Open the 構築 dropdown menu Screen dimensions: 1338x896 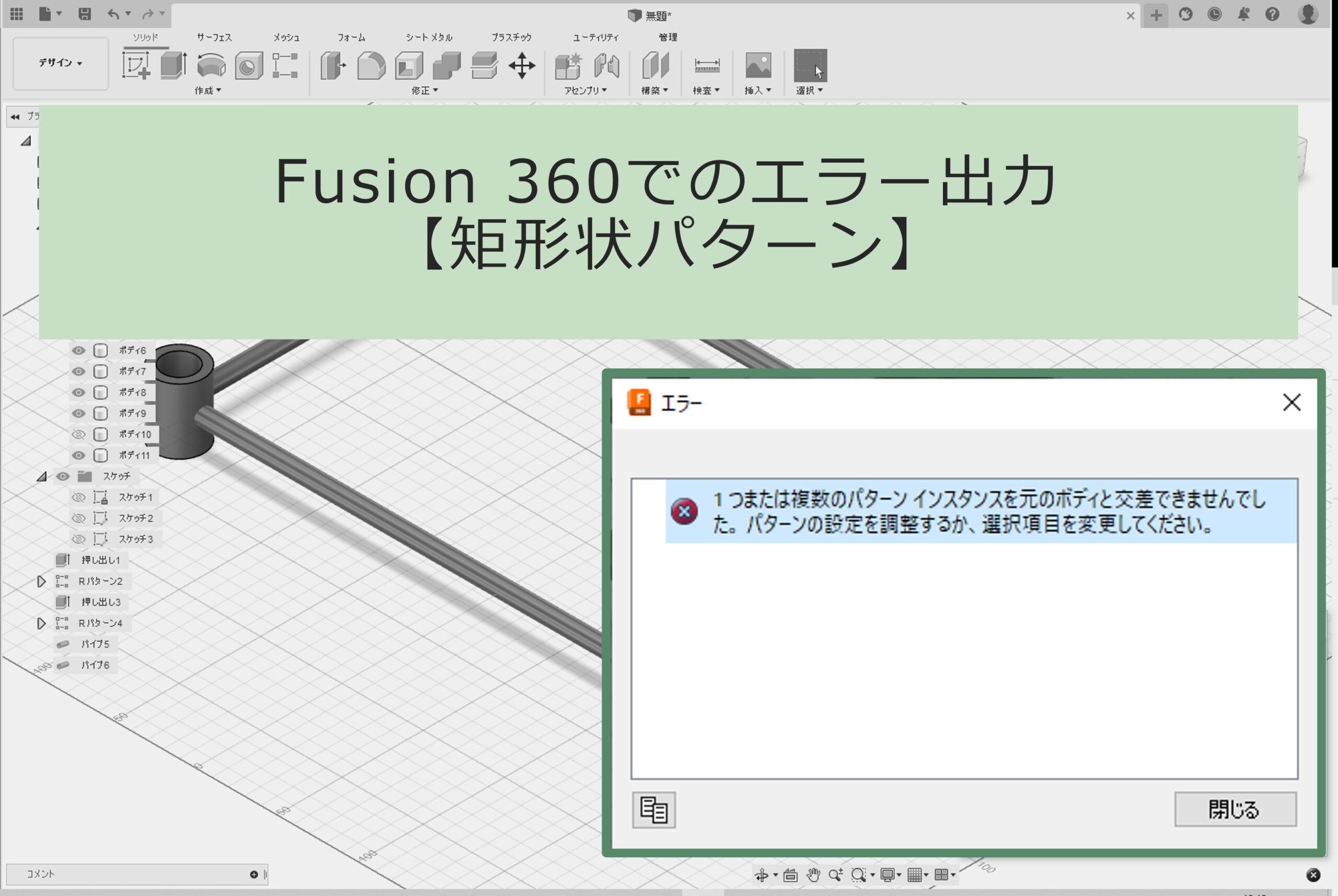[x=655, y=90]
